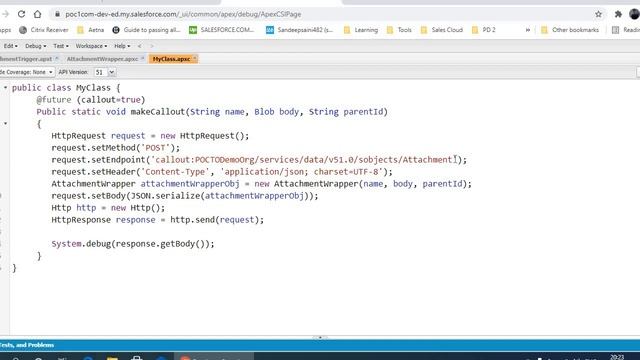Switch to the MyClass.apxc tab
Screen dimensions: 640x360
coord(171,59)
